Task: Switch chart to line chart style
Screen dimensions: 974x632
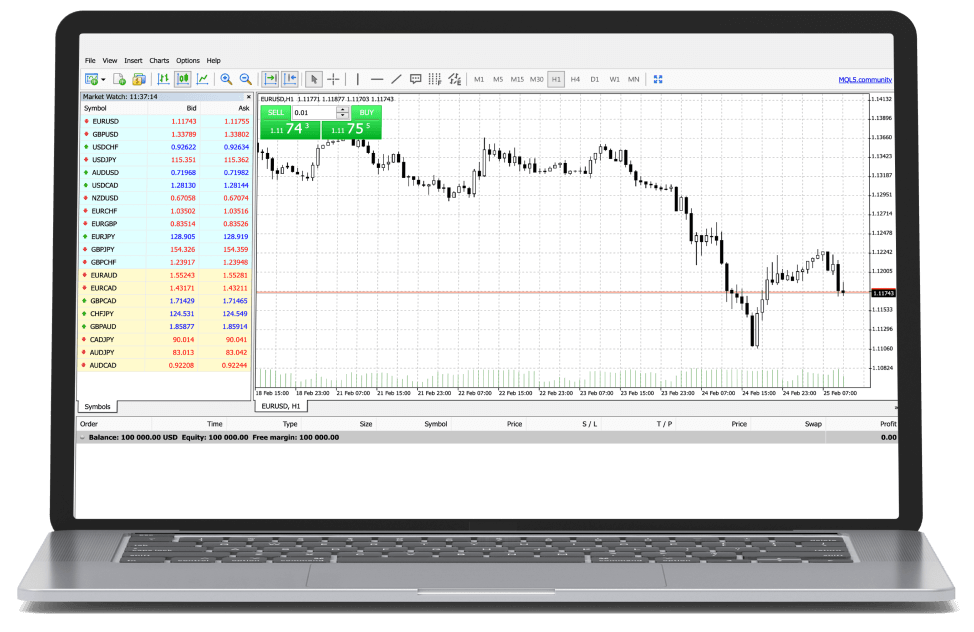Action: 203,79
